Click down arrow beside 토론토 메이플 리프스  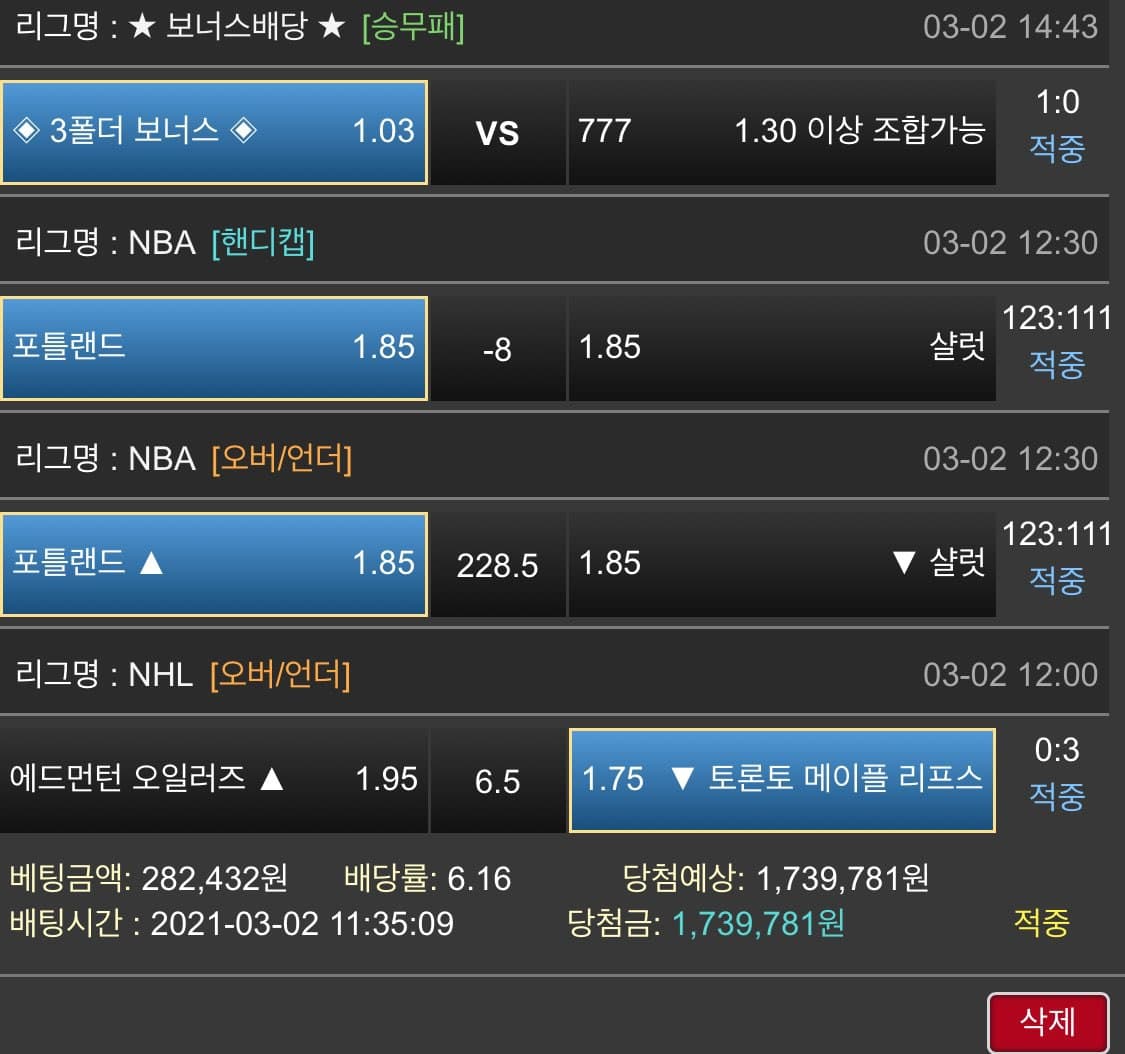coord(682,778)
